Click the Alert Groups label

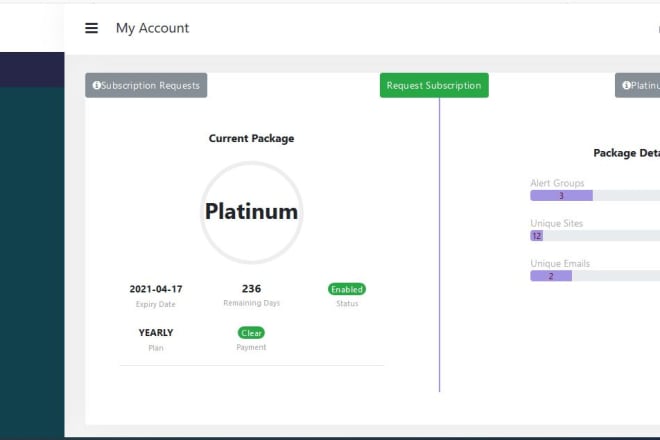click(x=557, y=183)
